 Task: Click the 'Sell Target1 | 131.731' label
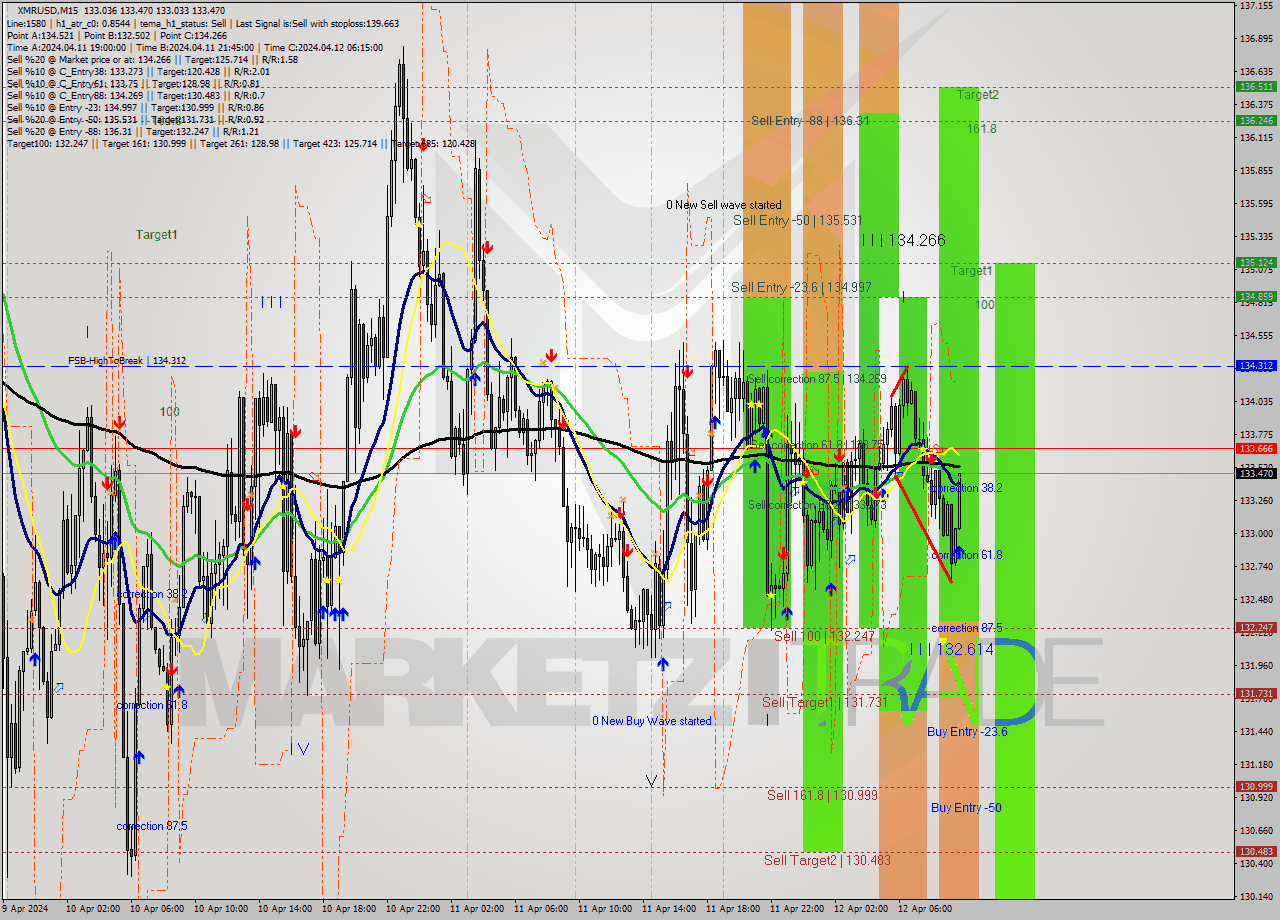click(825, 703)
